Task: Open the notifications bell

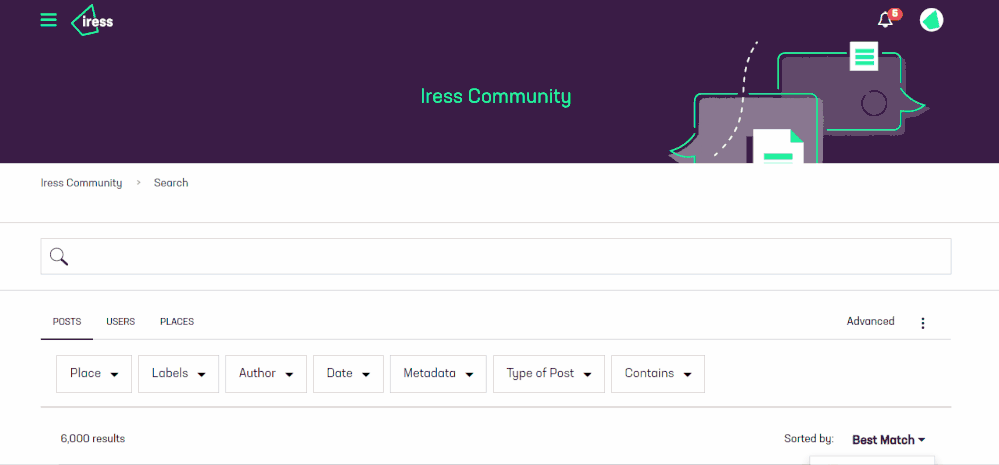Action: click(x=885, y=20)
